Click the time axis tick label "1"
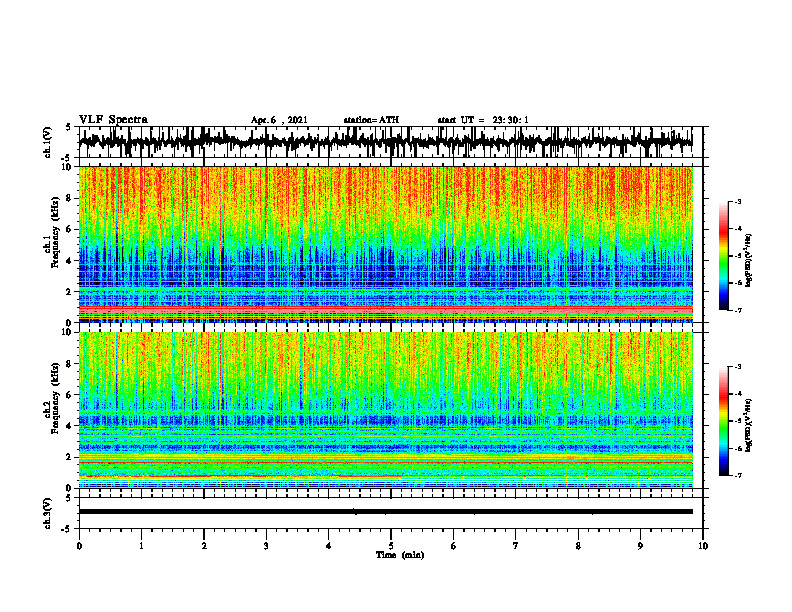 [x=141, y=546]
